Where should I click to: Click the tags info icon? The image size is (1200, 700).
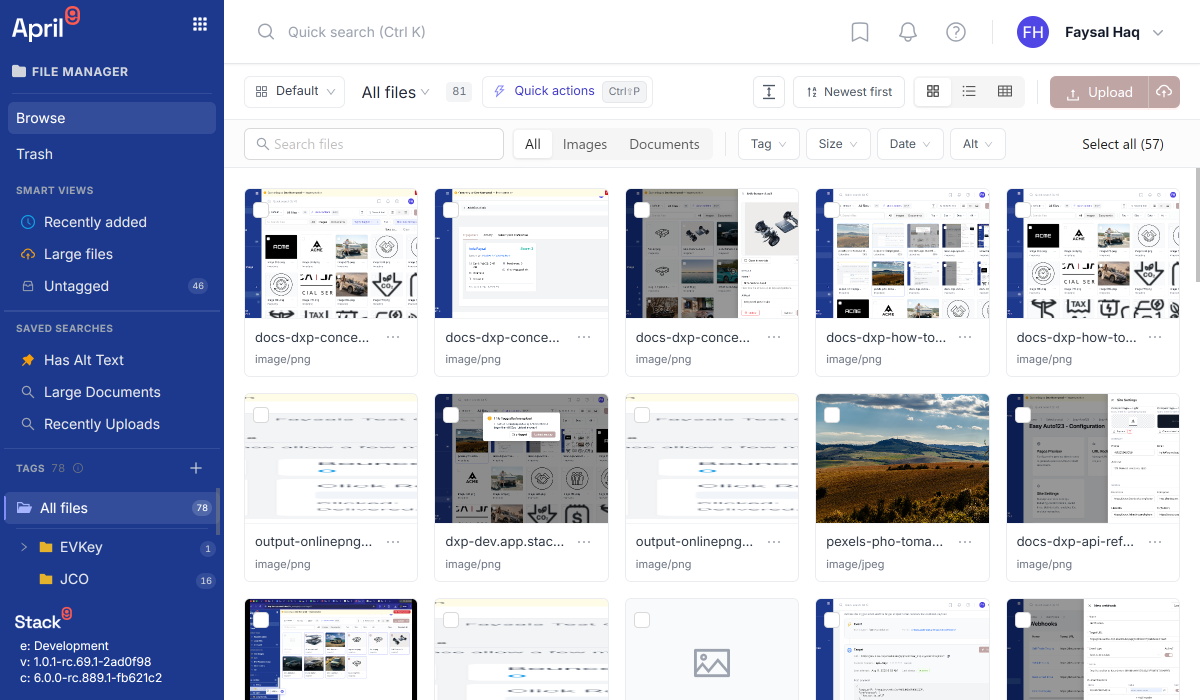click(x=78, y=468)
